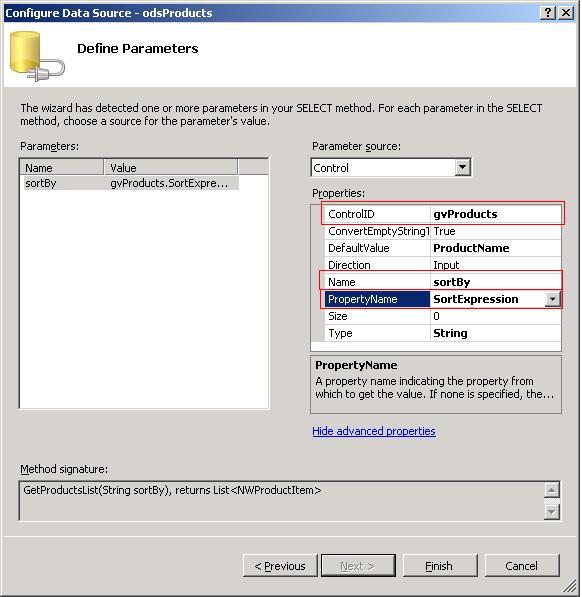Select the DefaultValue property row
Screen dimensions: 582x597
pyautogui.click(x=443, y=248)
